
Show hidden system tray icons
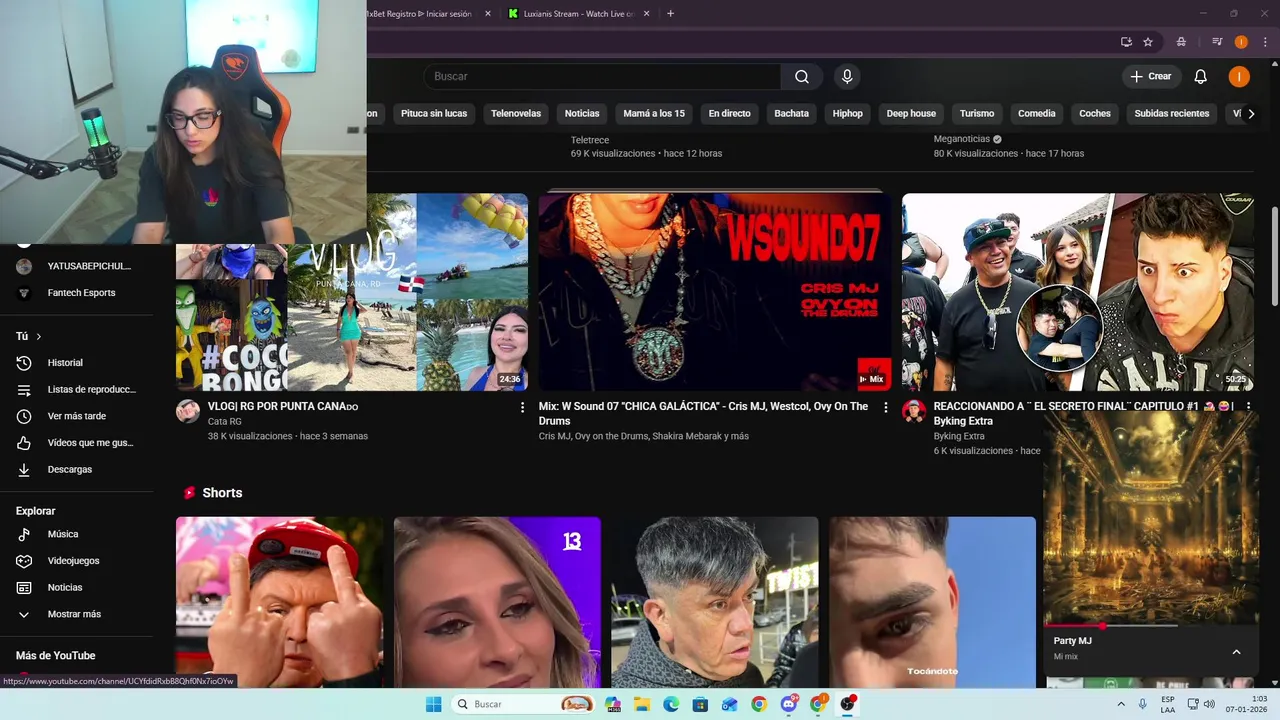coord(1121,704)
